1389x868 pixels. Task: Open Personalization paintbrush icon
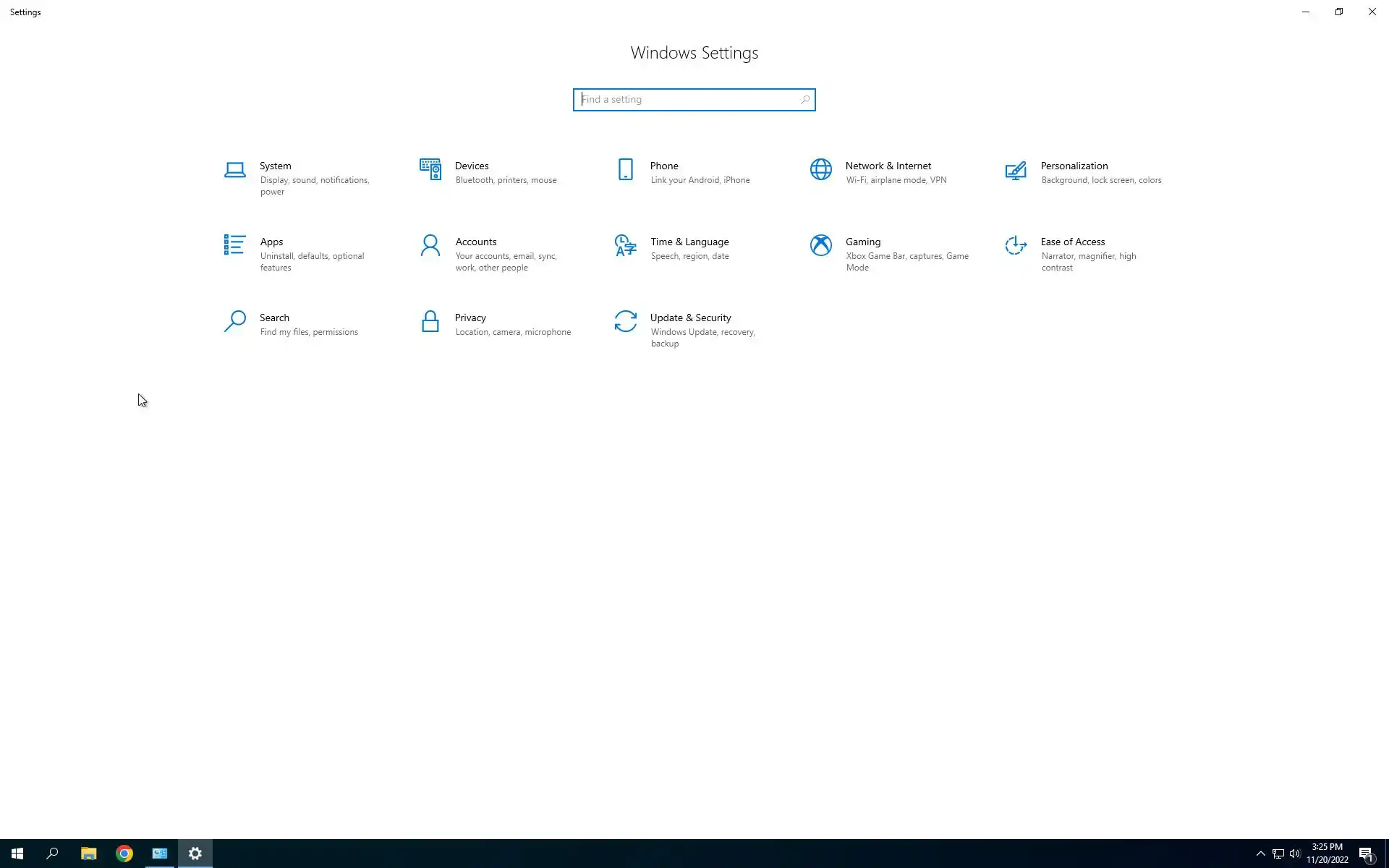(x=1016, y=170)
